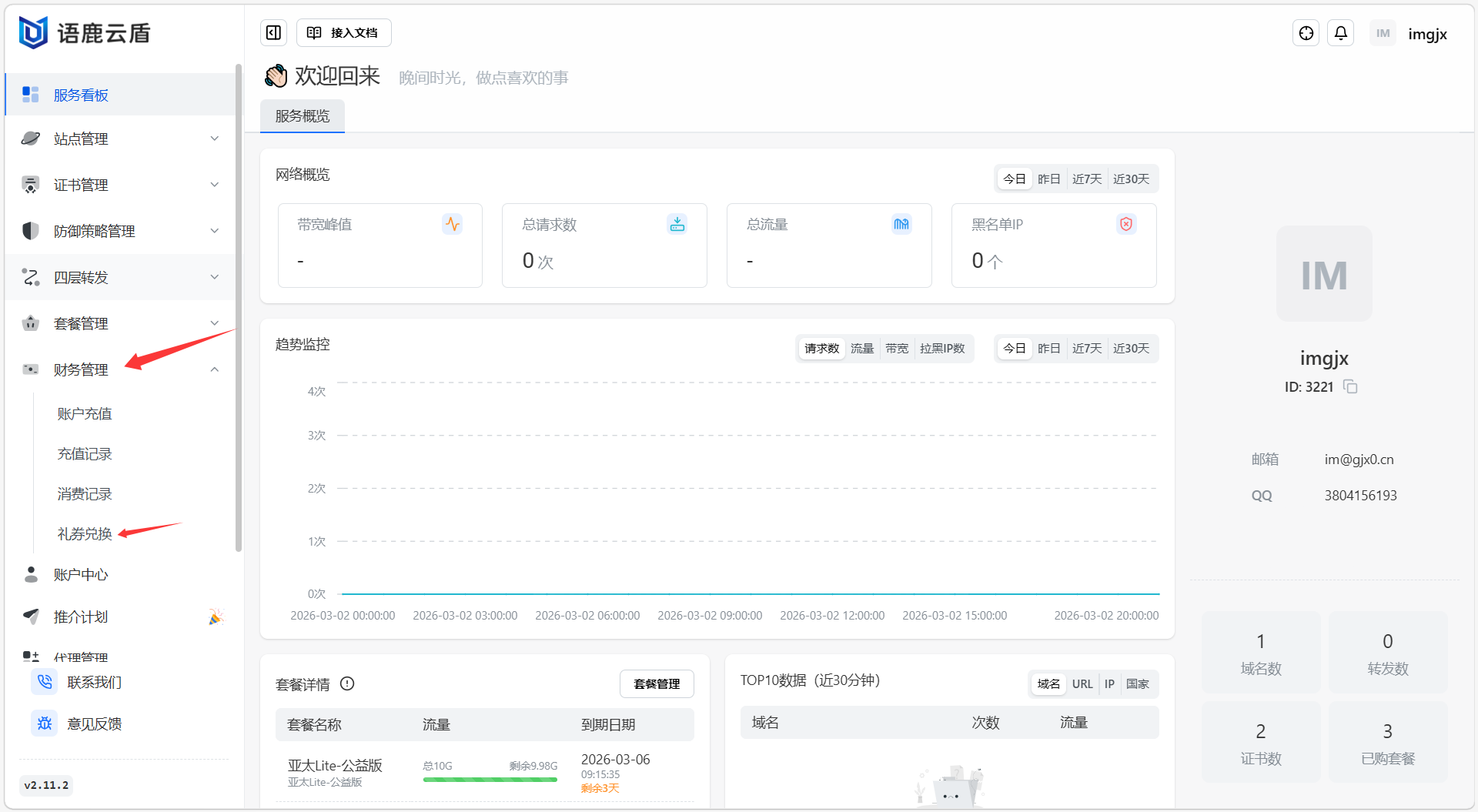Click the notification bell icon
This screenshot has height=812, width=1478.
point(1340,33)
